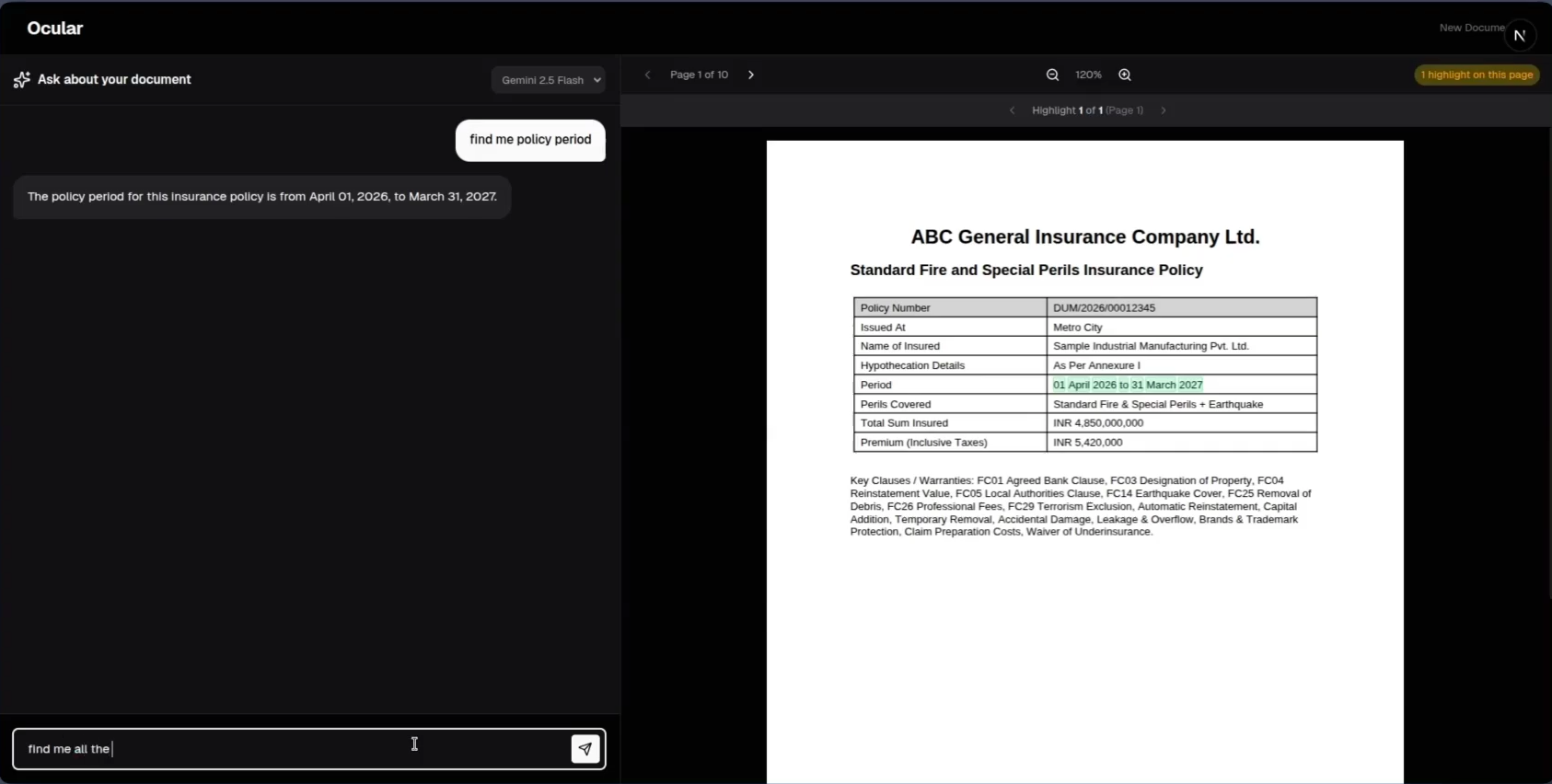
Task: Click the Policy Number header cell
Action: click(950, 307)
